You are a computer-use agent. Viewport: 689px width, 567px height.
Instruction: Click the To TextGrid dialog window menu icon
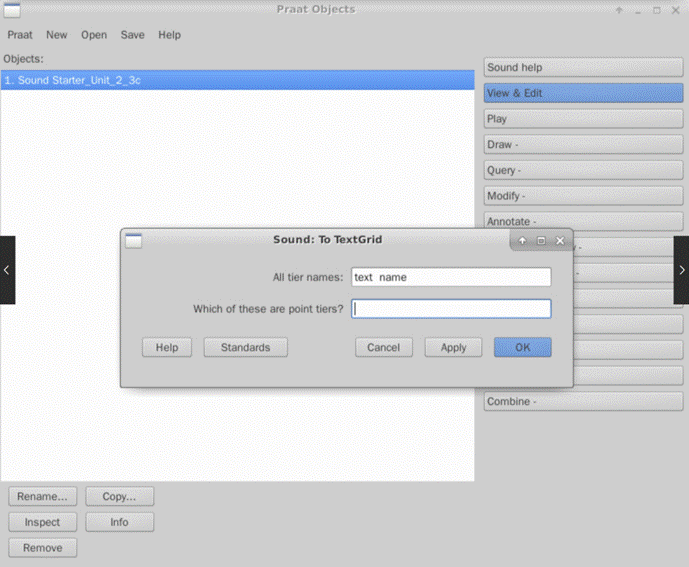pos(134,241)
